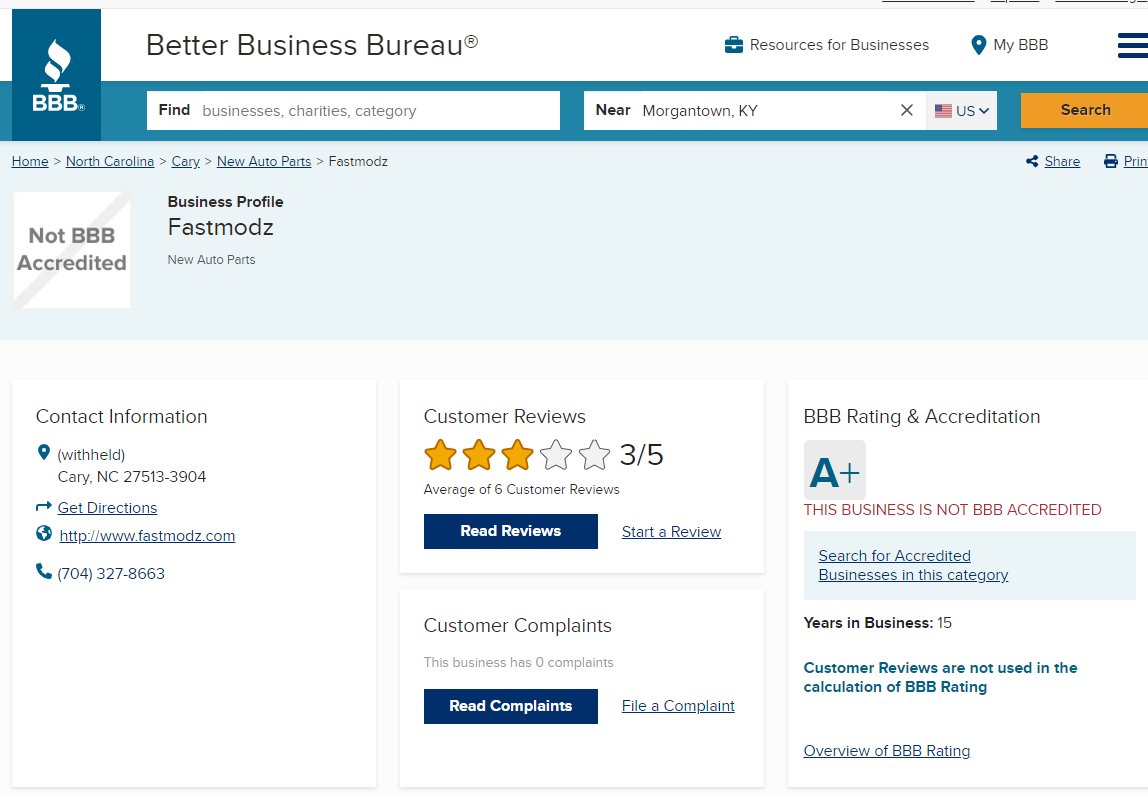Focus the Find businesses search field
Viewport: 1148px width, 797px height.
click(x=353, y=111)
